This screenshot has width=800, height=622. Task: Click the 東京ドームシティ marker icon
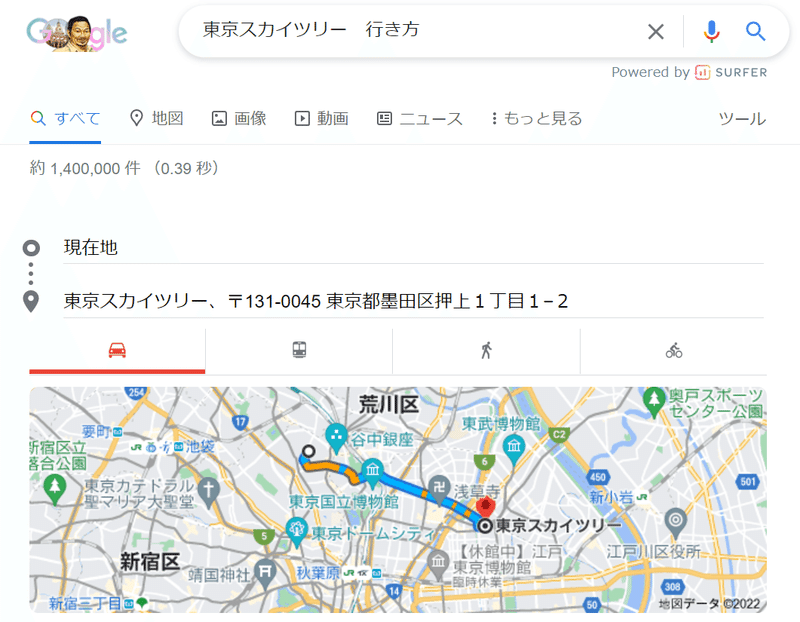pyautogui.click(x=296, y=531)
